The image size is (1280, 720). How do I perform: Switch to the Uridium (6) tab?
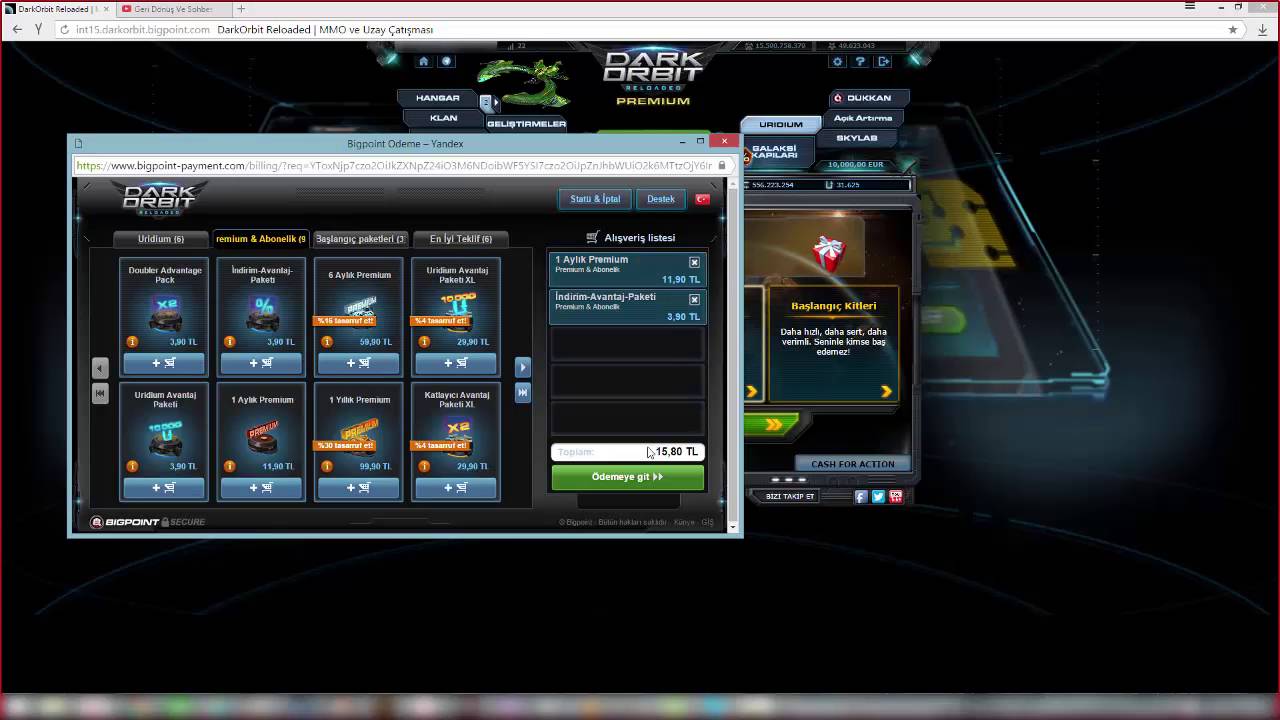pos(161,239)
